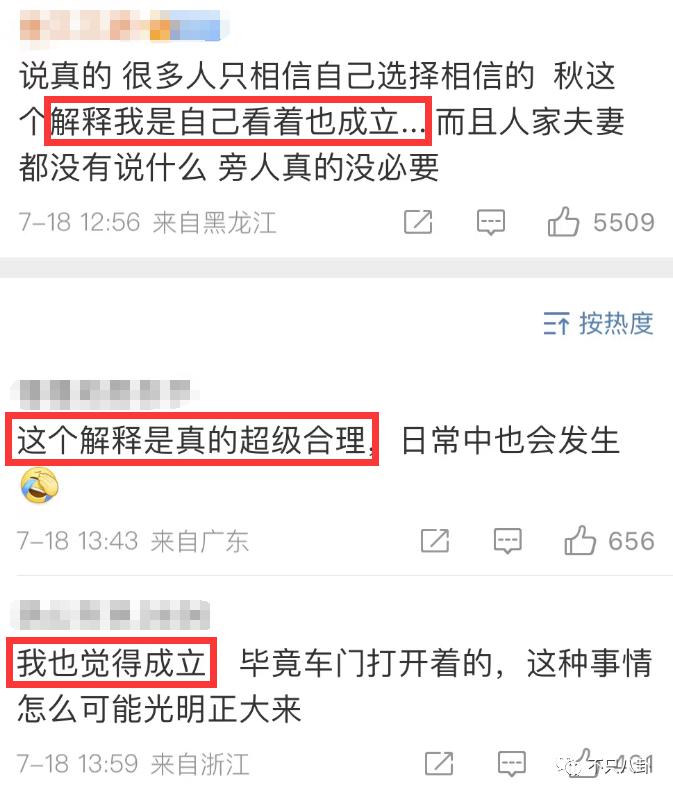
Task: Reply to the Heilongjiang comment
Action: click(491, 223)
